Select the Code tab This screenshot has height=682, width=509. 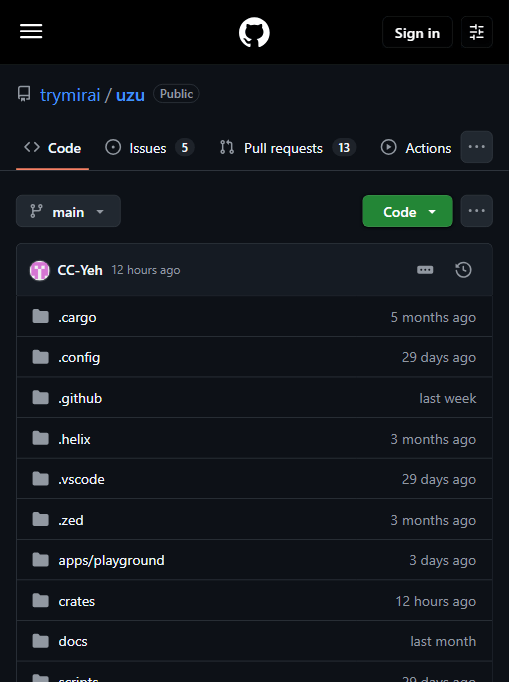[x=53, y=148]
